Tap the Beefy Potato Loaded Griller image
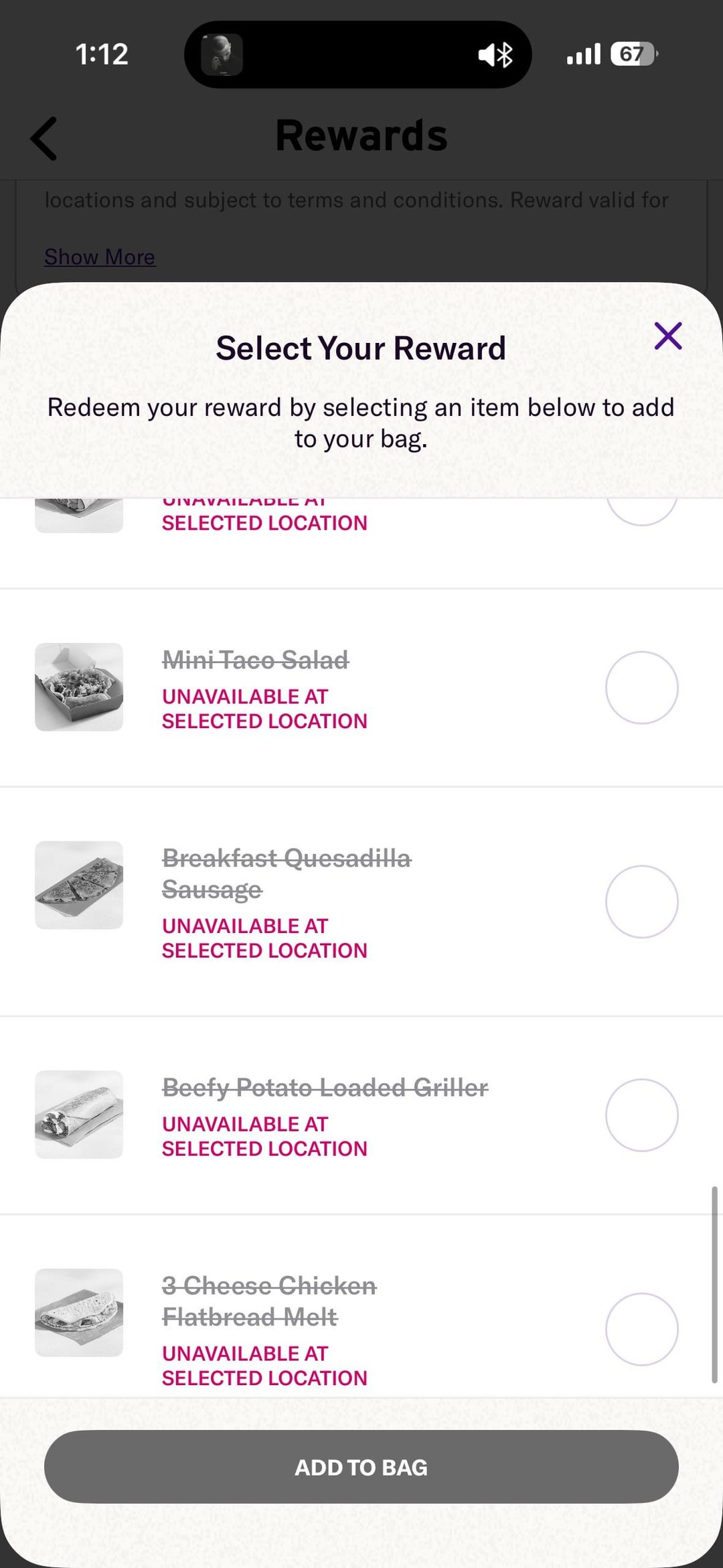 point(79,1115)
